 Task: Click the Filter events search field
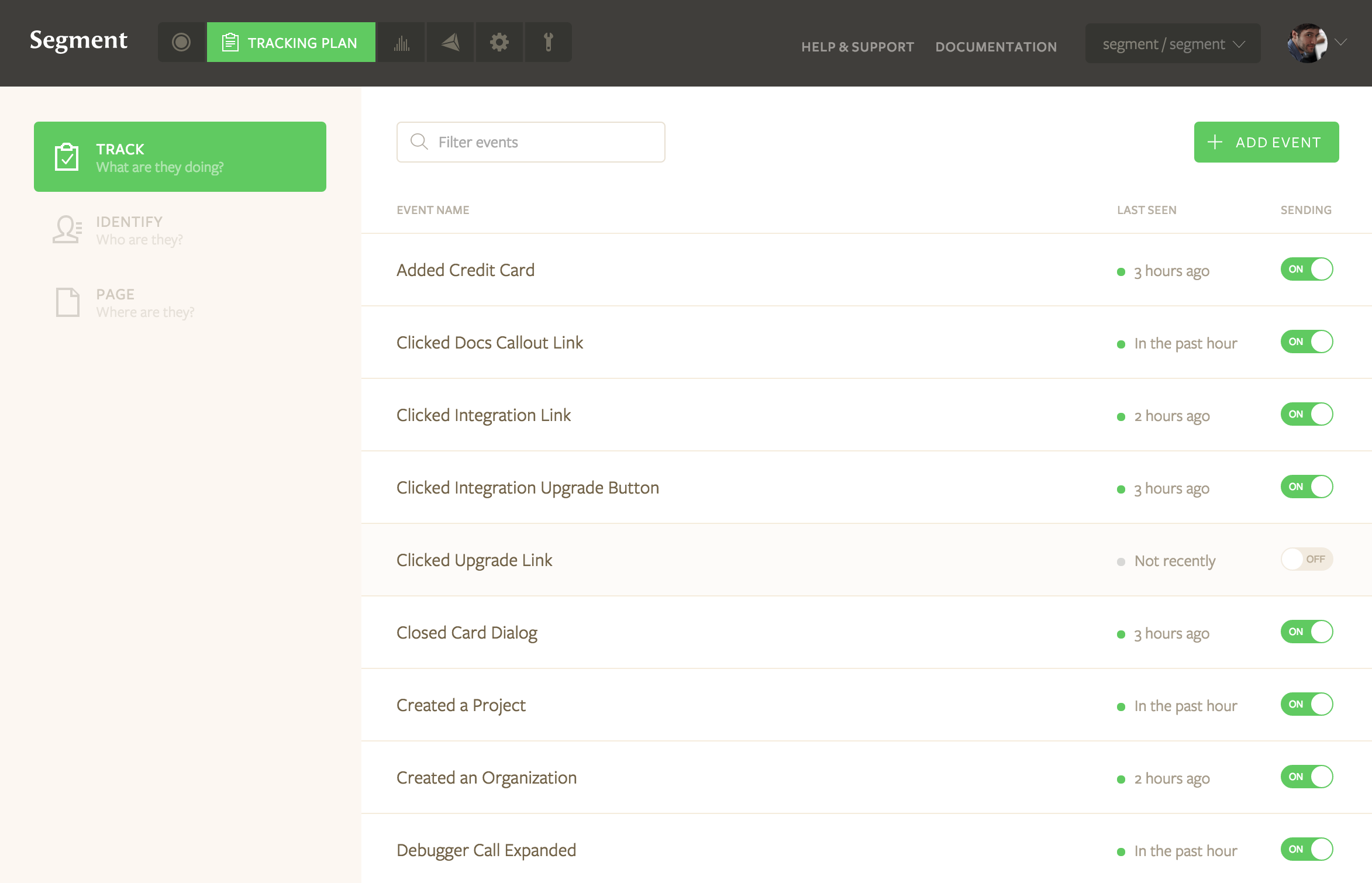point(530,142)
